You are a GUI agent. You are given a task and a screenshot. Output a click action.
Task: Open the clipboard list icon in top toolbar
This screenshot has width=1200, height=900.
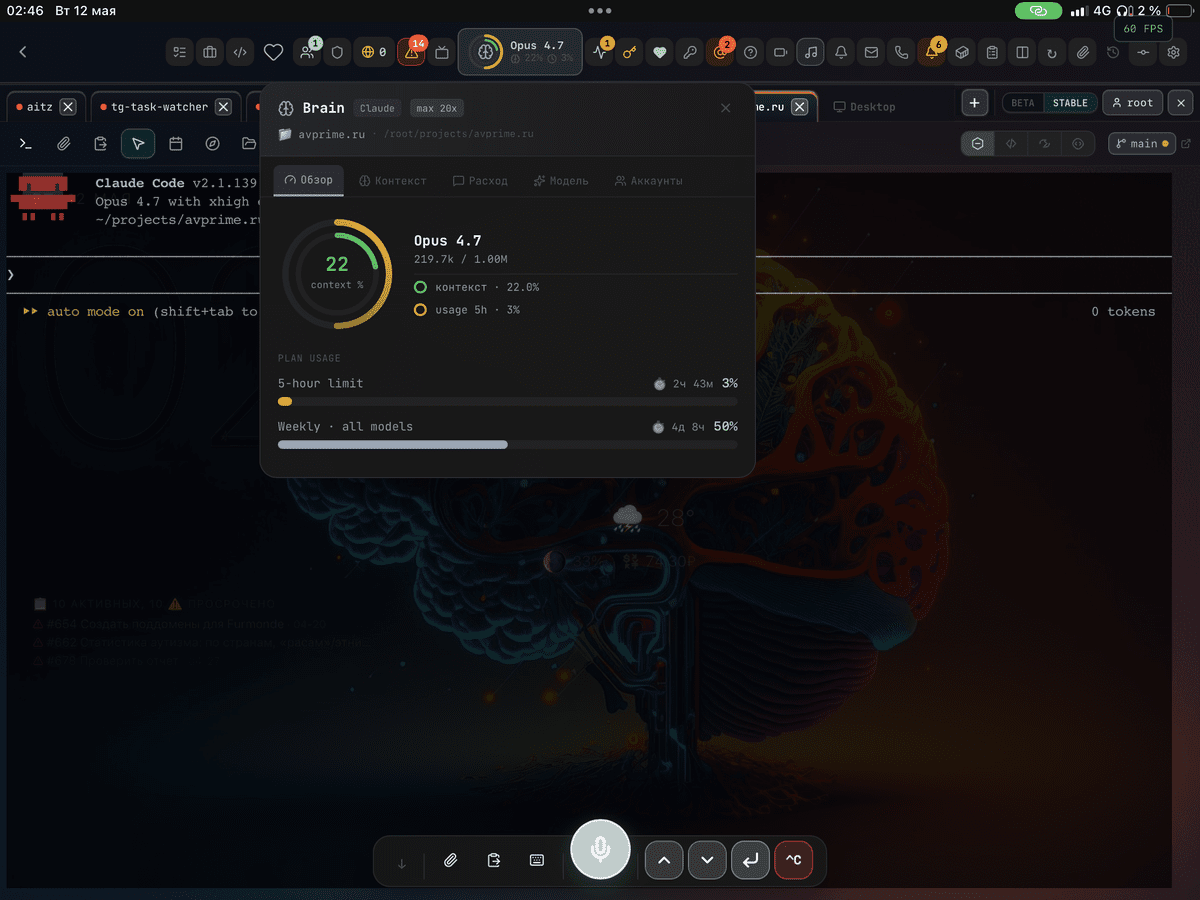(x=992, y=52)
